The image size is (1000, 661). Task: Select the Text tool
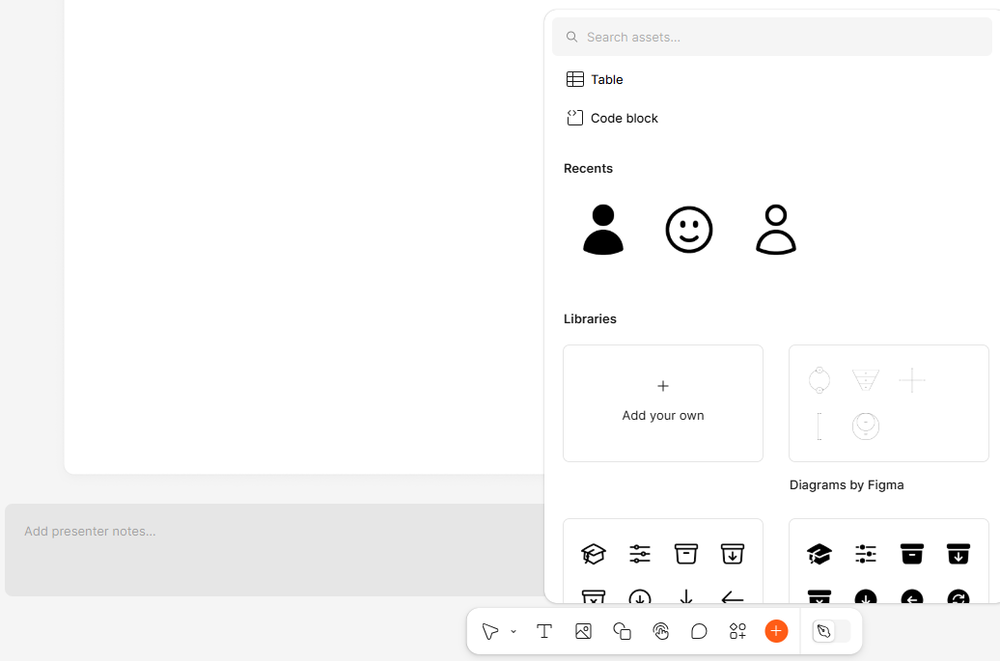tap(544, 631)
